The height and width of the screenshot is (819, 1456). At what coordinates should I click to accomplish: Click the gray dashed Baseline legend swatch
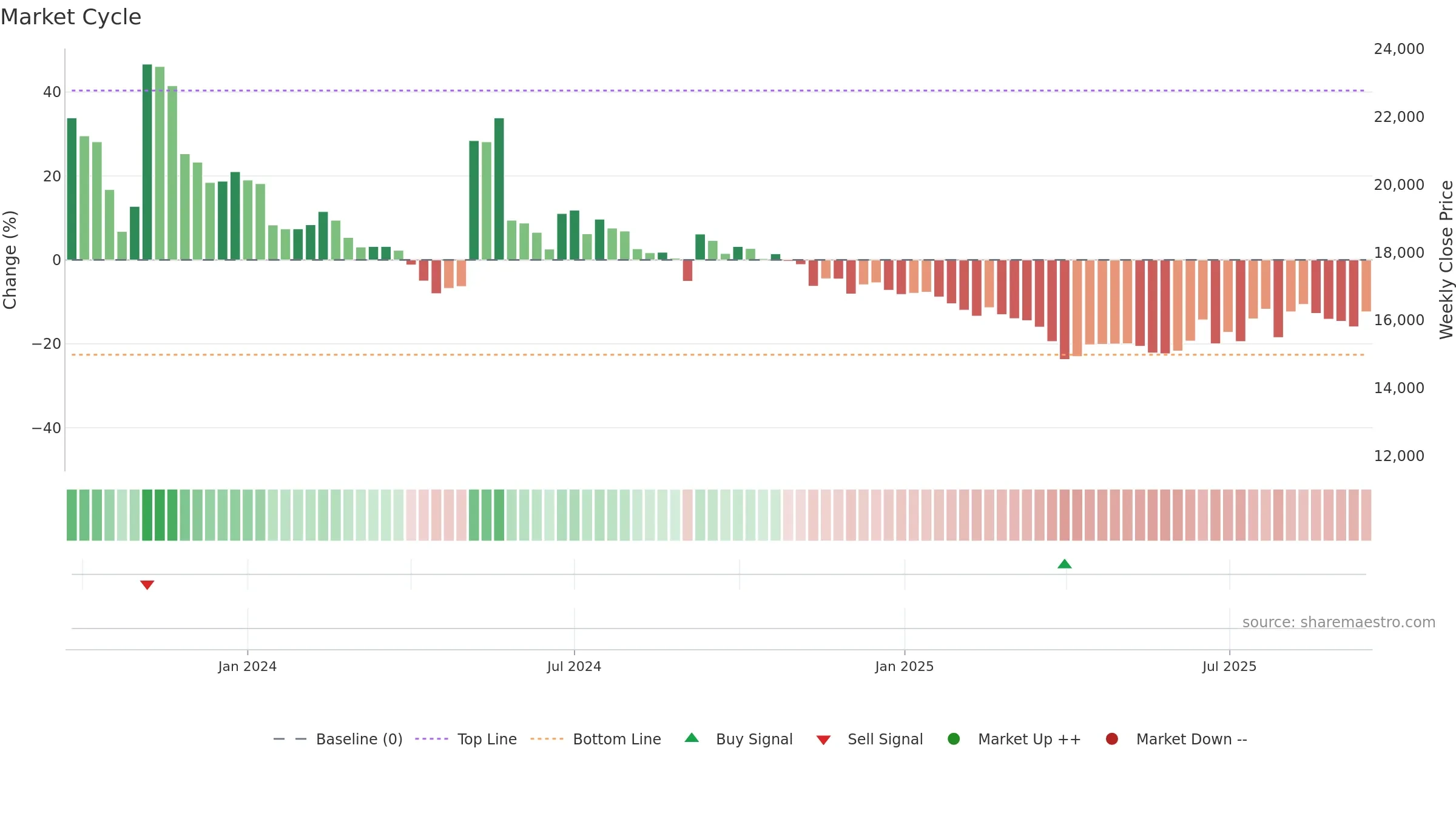click(290, 739)
